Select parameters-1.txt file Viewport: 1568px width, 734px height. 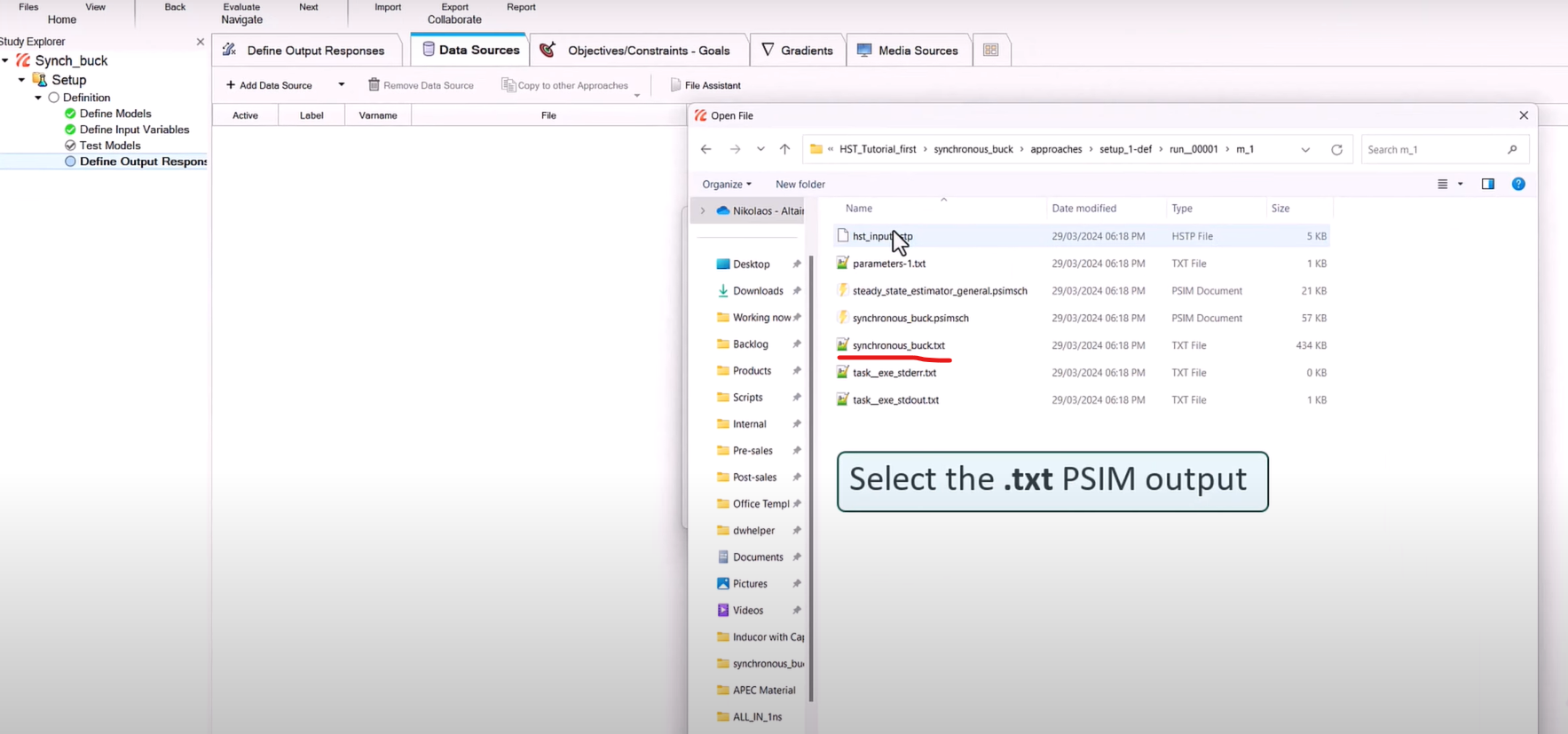(1082, 264)
